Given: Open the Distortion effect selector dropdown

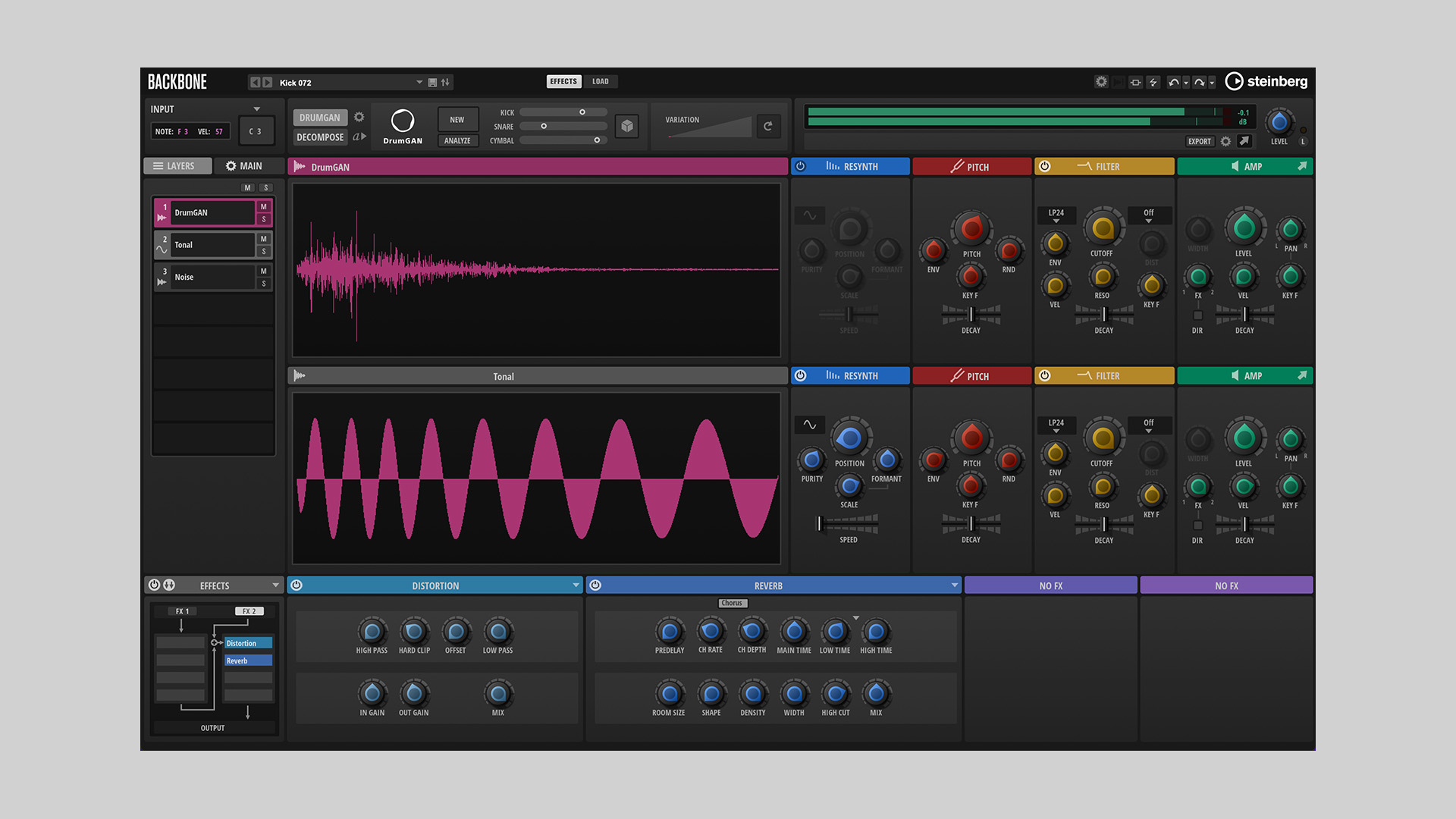Looking at the screenshot, I should [576, 585].
